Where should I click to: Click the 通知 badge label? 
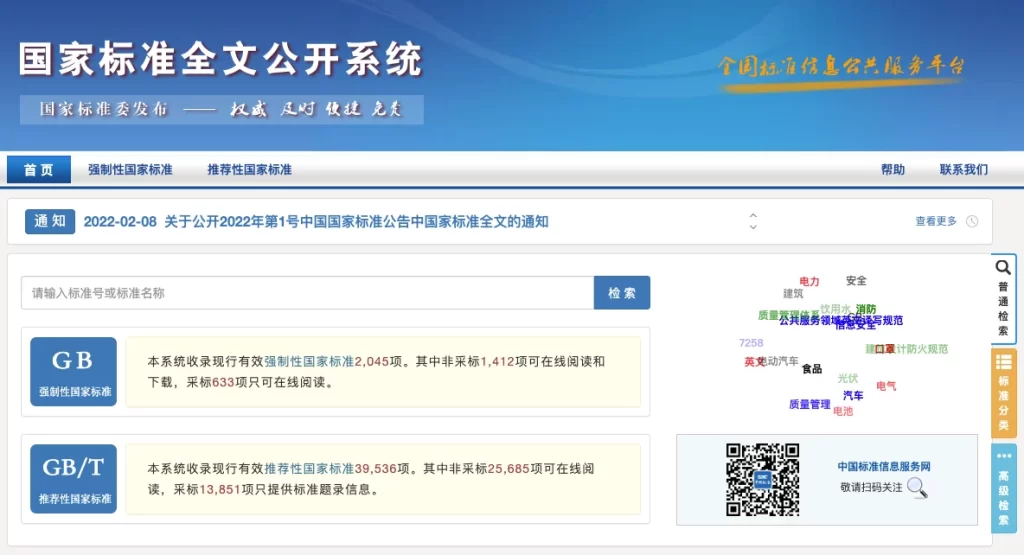[x=50, y=221]
